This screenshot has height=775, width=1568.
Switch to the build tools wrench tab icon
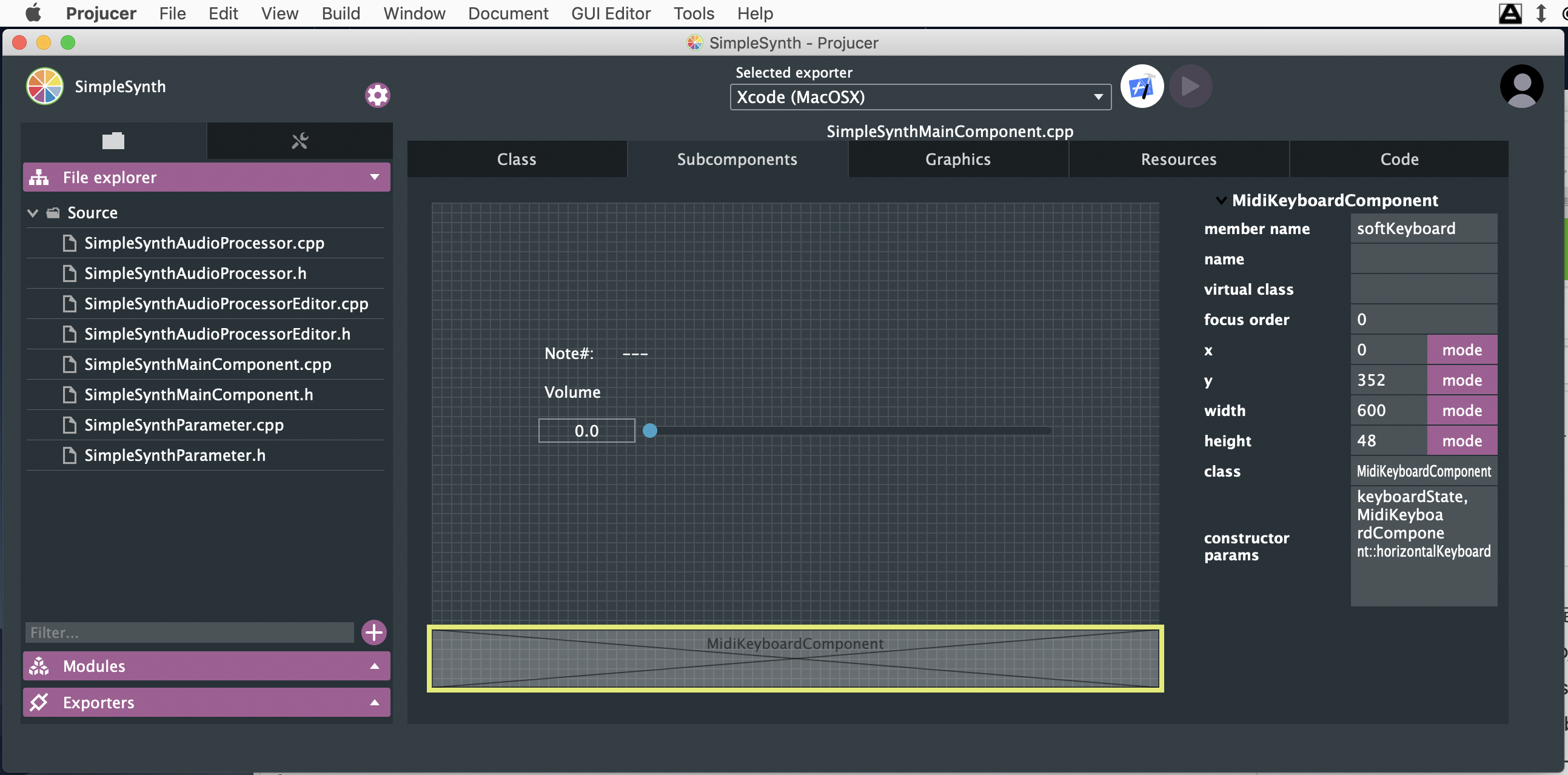point(300,141)
